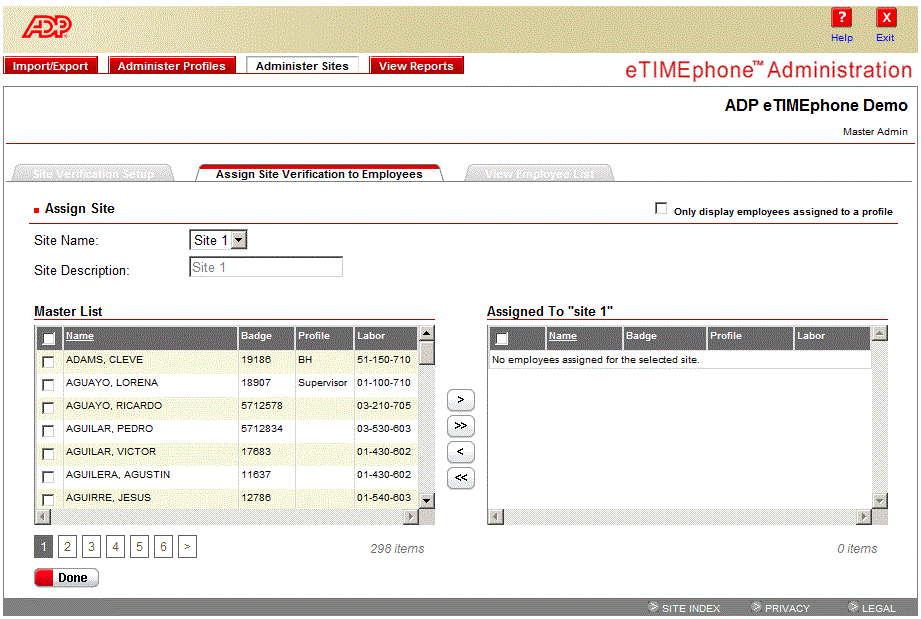Remove selected employees with single left arrow
The height and width of the screenshot is (619, 921).
click(x=460, y=452)
